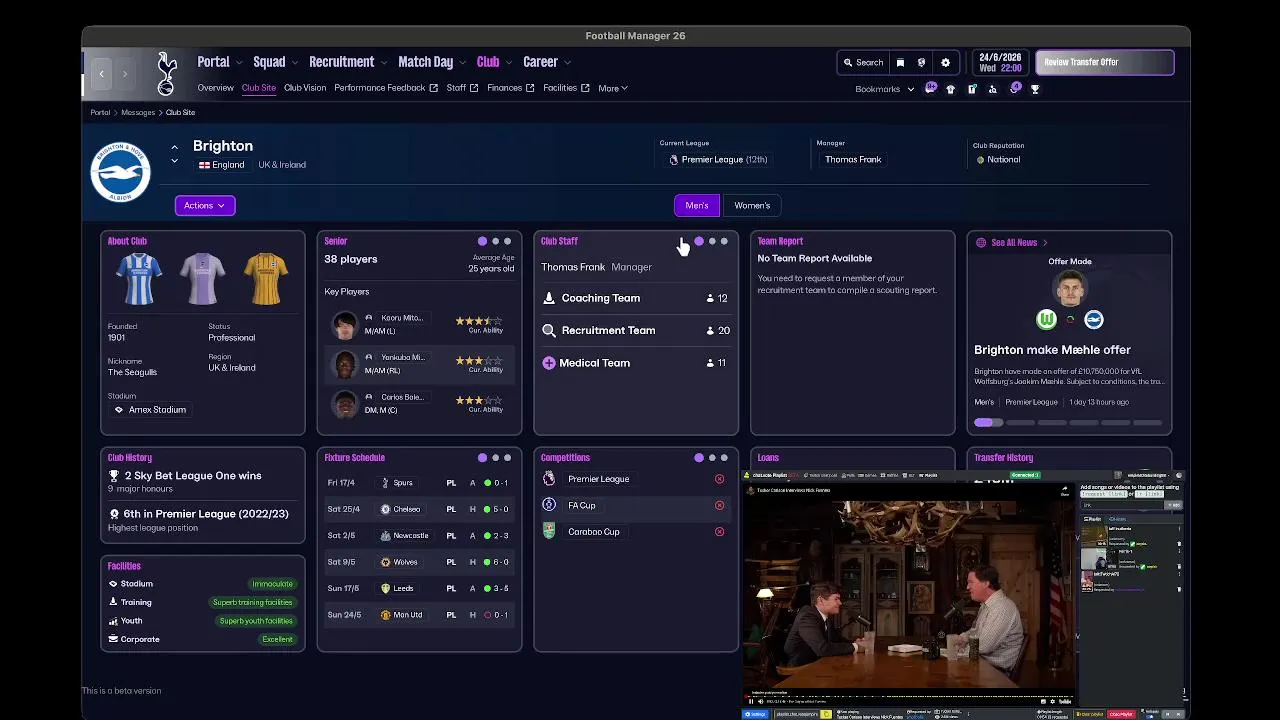Select Kaoru Mitoma key player row
Image resolution: width=1280 pixels, height=720 pixels.
pyautogui.click(x=419, y=324)
